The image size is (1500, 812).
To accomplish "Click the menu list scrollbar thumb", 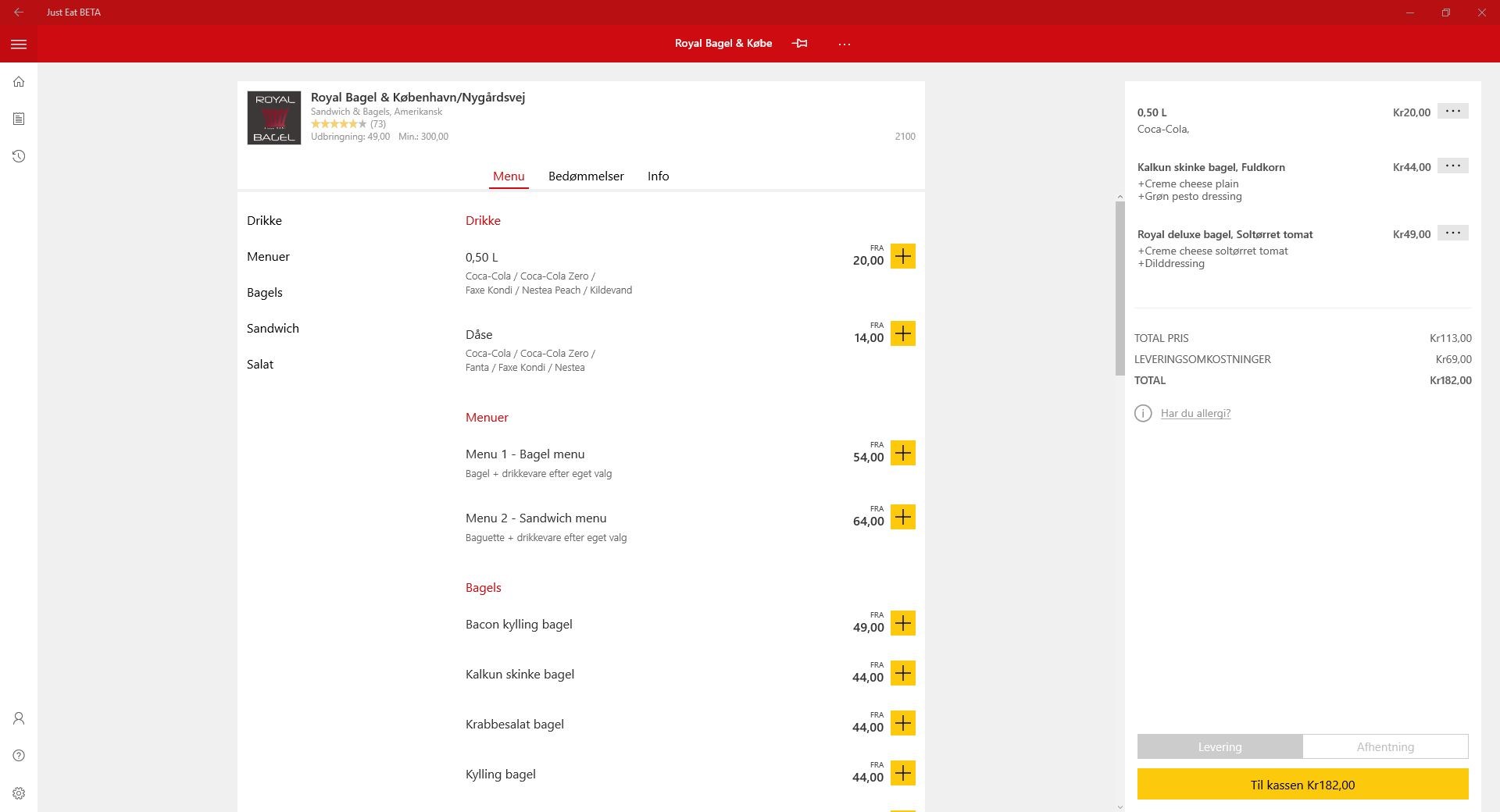I will 1120,287.
